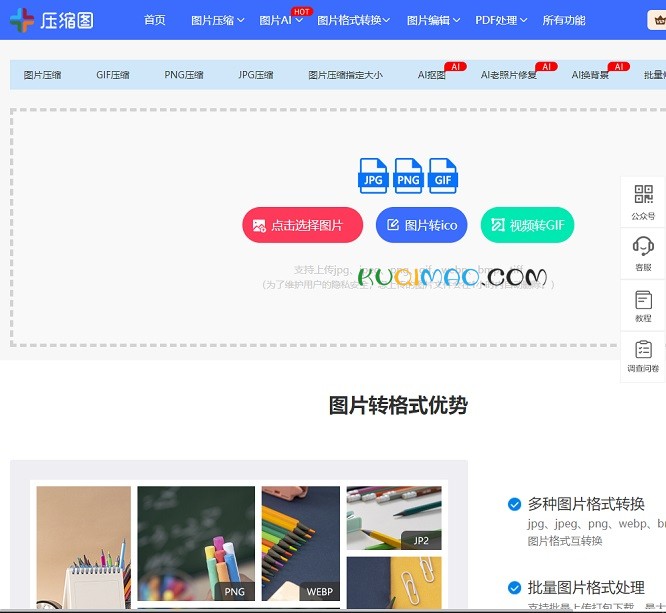The image size is (666, 613).
Task: Expand the 图片格式转换 dropdown menu
Action: [353, 20]
